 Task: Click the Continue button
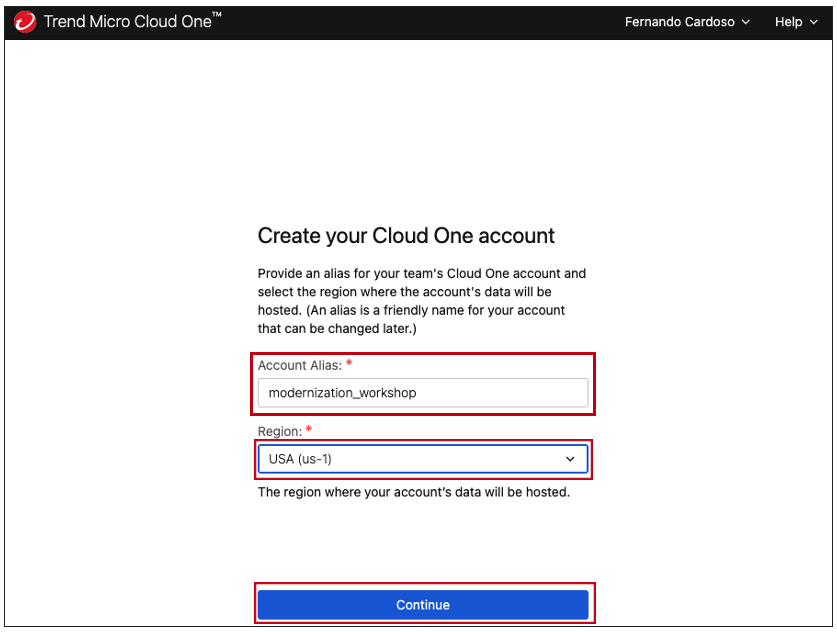point(423,605)
